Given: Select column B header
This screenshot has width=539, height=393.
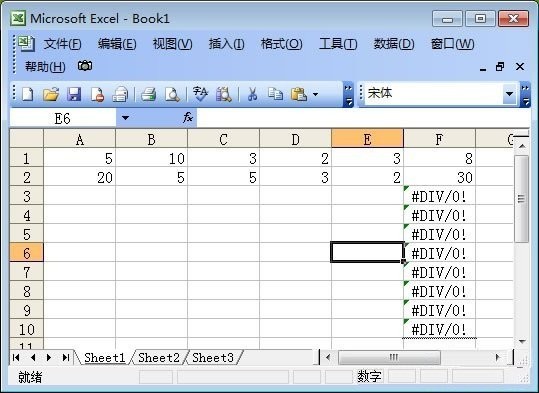Looking at the screenshot, I should click(151, 139).
